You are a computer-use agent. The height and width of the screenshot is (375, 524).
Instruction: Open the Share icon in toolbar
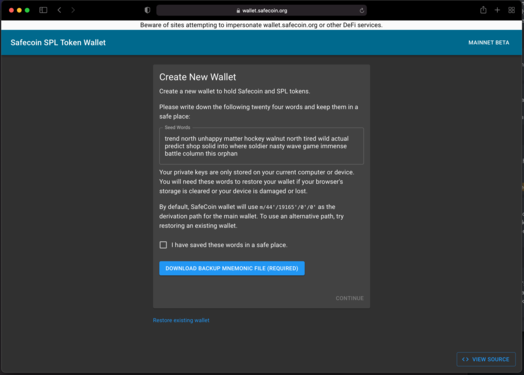[483, 10]
